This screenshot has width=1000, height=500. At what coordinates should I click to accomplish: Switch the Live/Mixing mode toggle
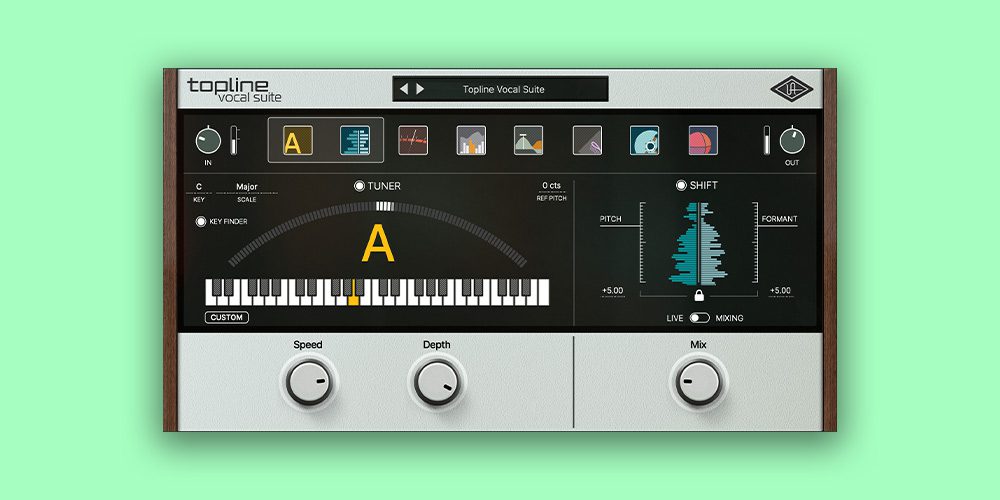699,318
